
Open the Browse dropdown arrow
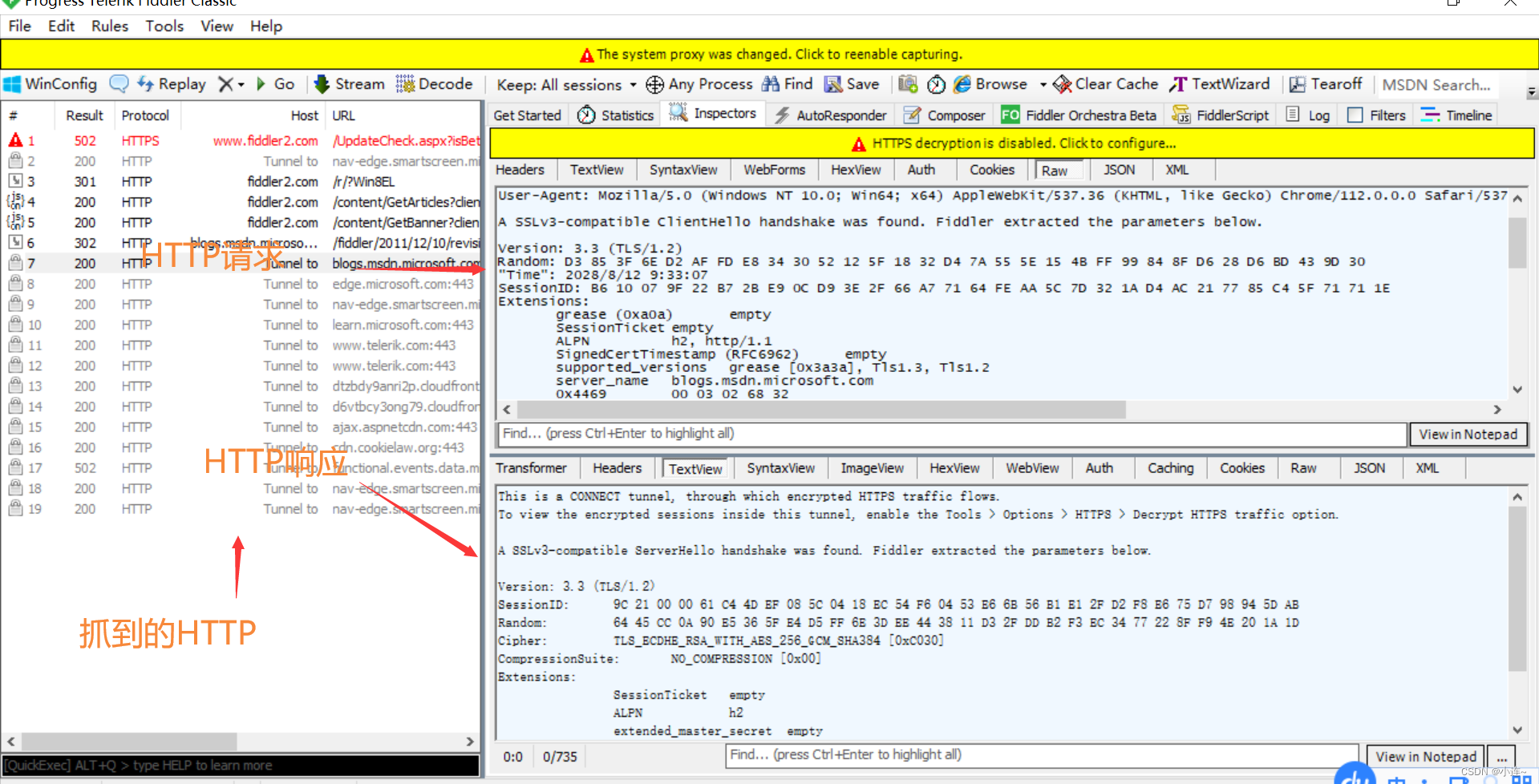pos(1043,84)
